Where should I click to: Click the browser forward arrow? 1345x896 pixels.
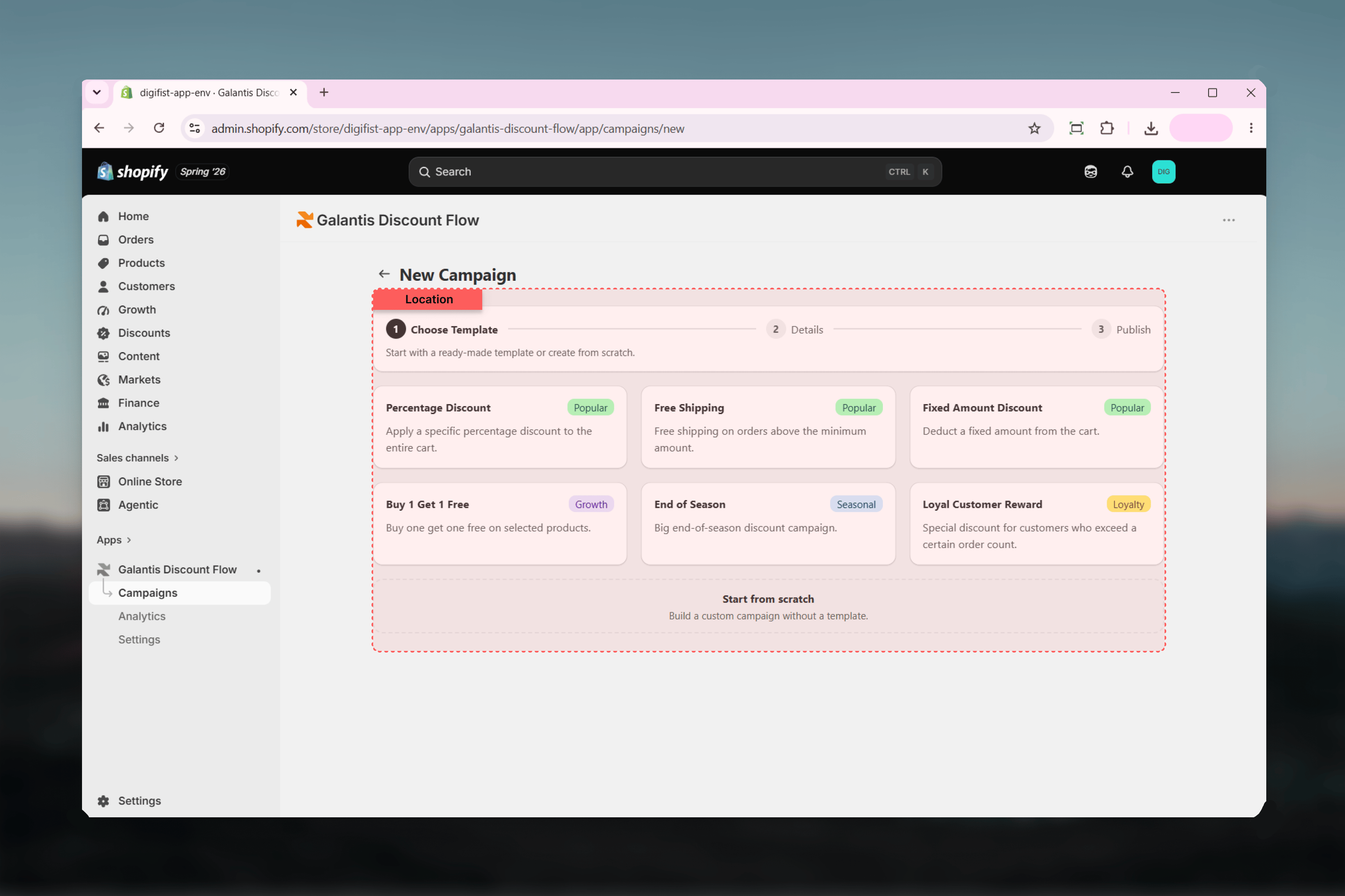point(129,128)
